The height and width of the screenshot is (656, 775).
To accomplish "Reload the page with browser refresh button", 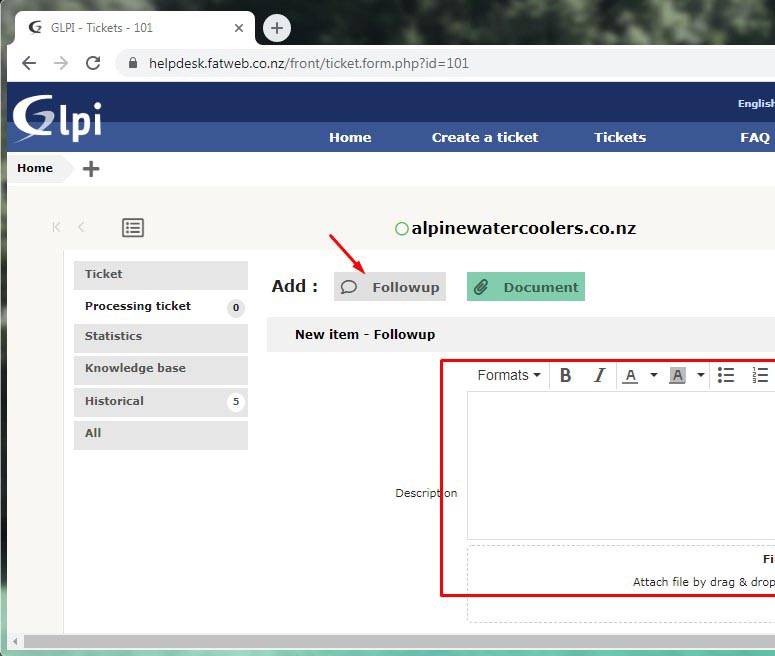I will point(93,63).
